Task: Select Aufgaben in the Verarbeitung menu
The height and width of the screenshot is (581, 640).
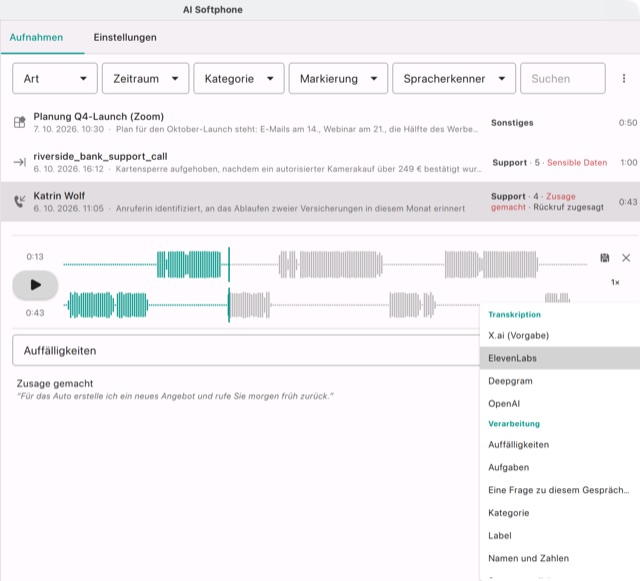Action: (560, 467)
